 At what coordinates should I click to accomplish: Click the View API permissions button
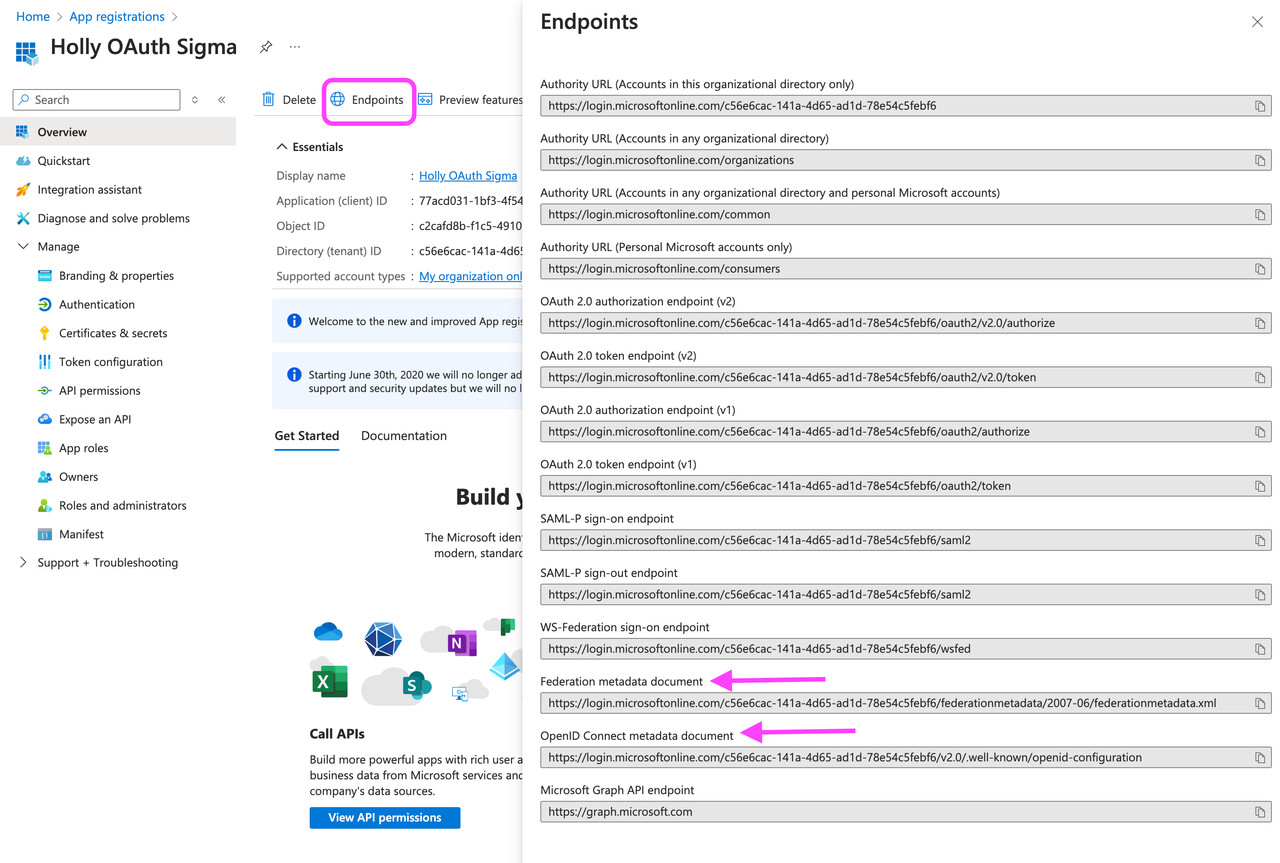click(x=384, y=817)
